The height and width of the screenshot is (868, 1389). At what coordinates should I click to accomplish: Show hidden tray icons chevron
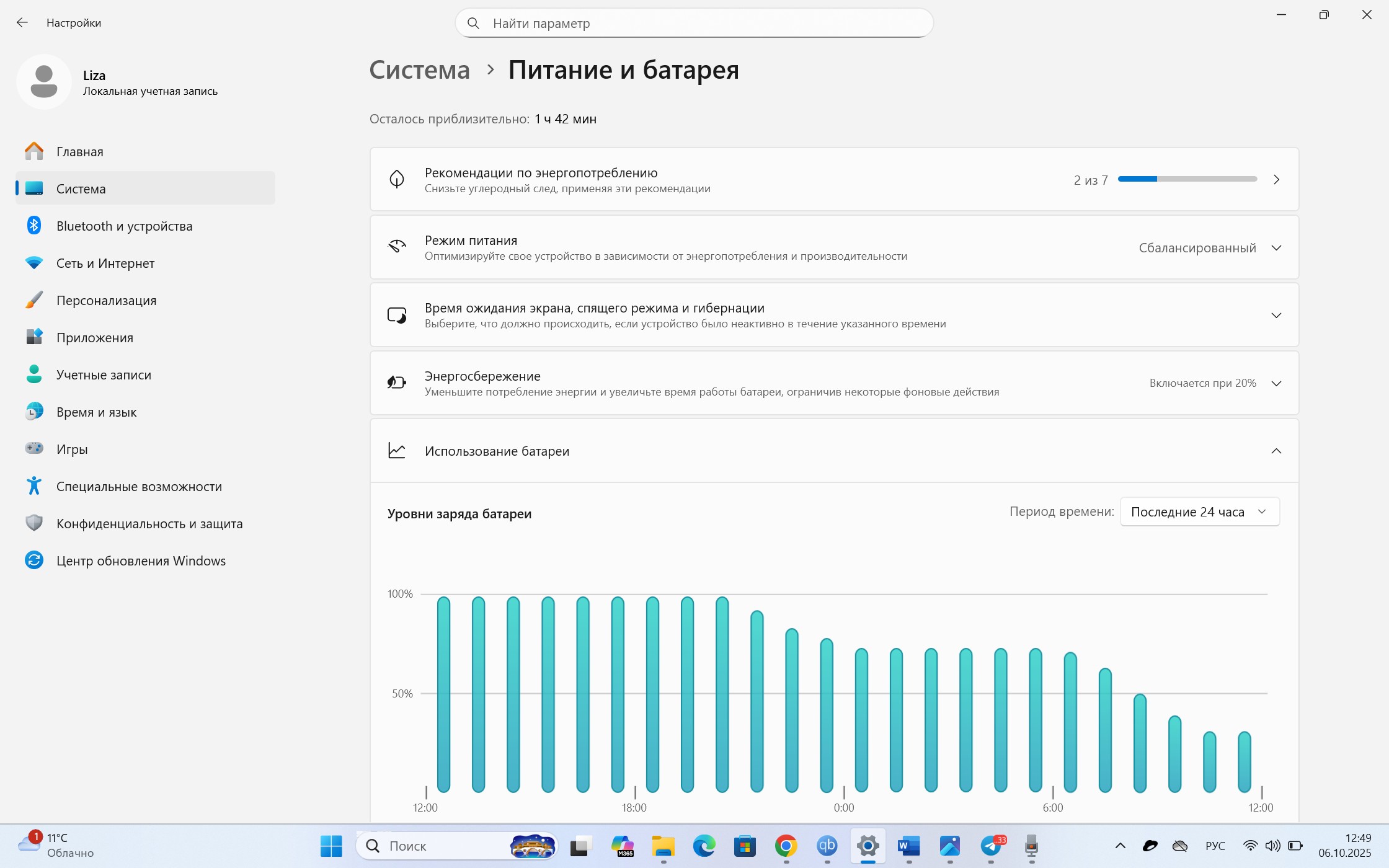point(1120,846)
